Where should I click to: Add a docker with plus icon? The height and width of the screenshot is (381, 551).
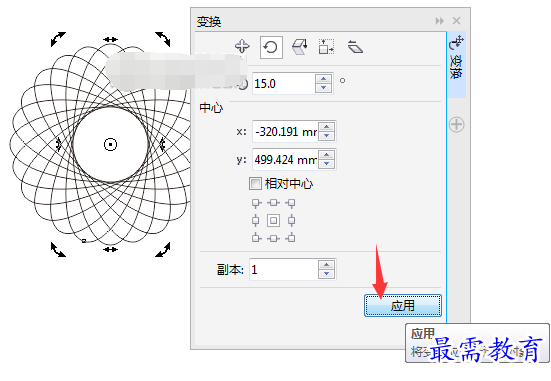point(456,124)
